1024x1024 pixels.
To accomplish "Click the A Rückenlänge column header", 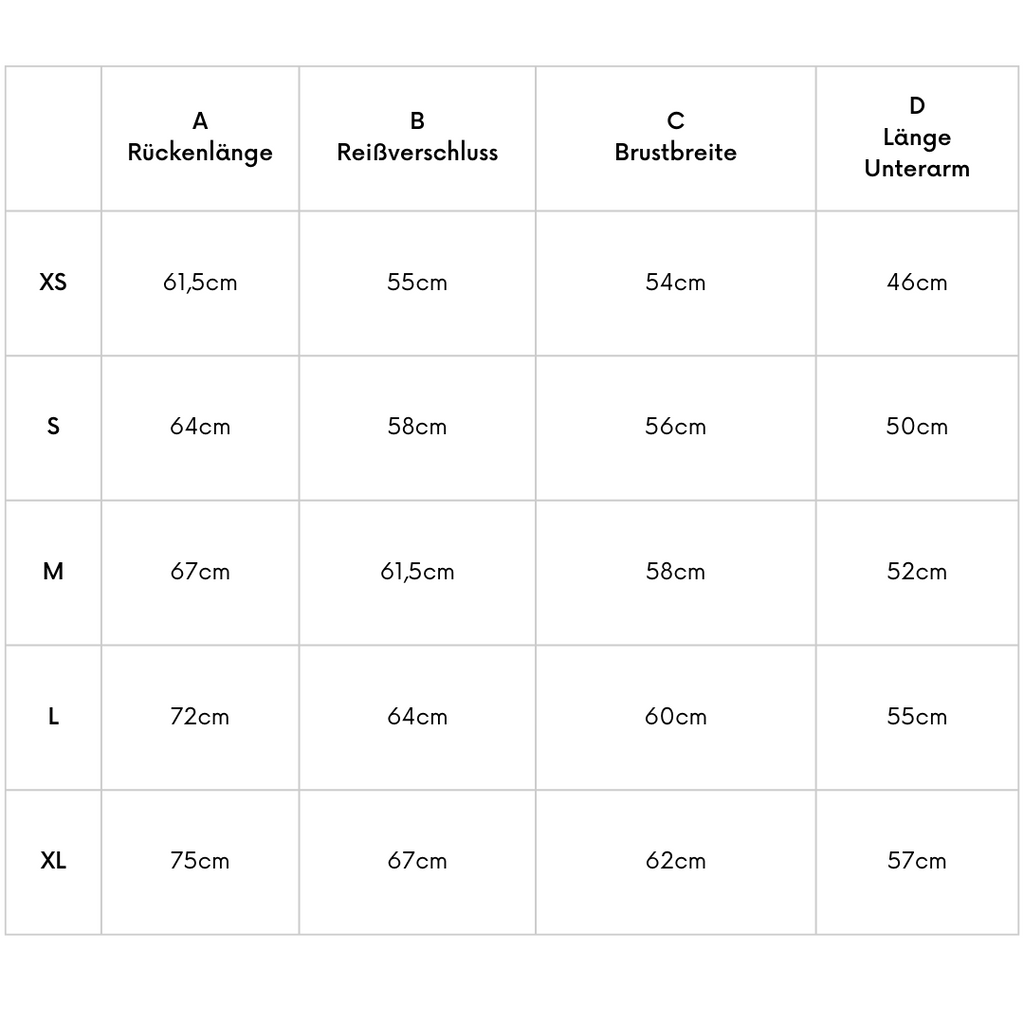I will pos(200,137).
